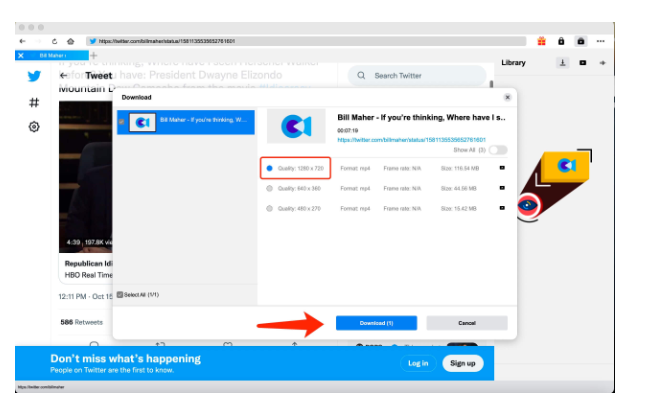Screen dimensions: 651x408
Task: Select Bill Maher video list item
Action: click(x=186, y=122)
